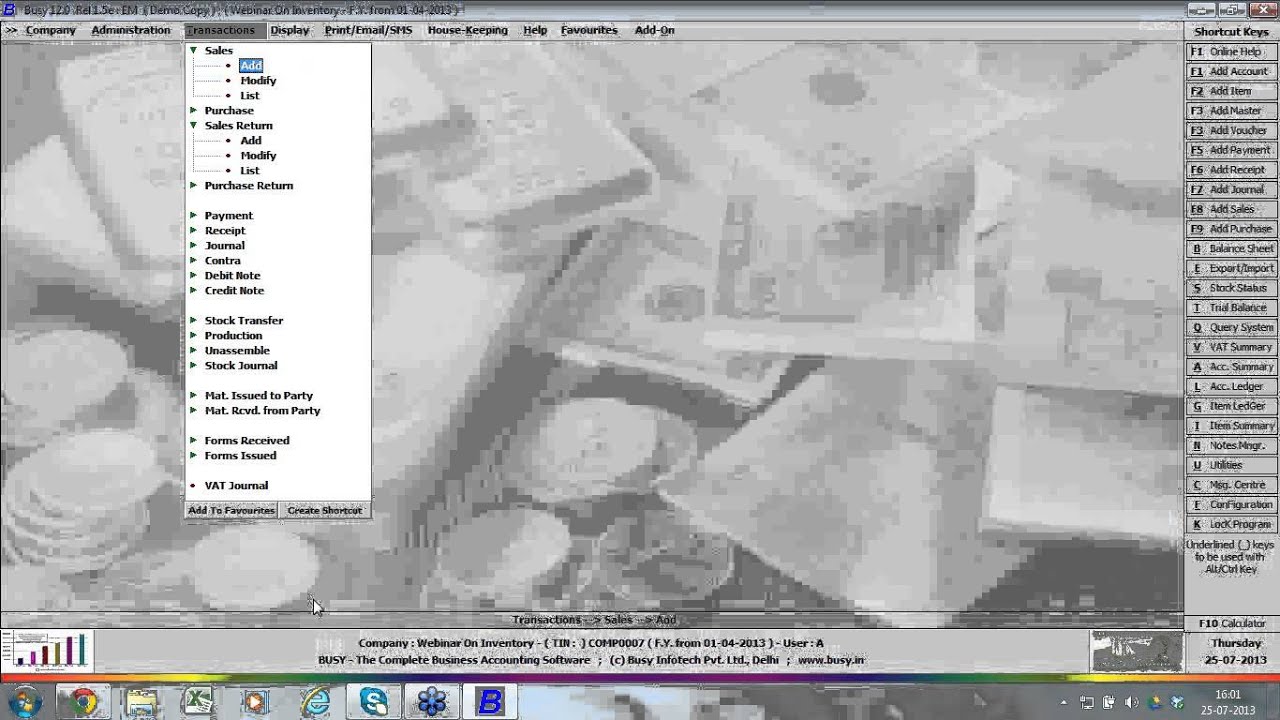Image resolution: width=1280 pixels, height=720 pixels.
Task: Click the F3 Add Voucher shortcut
Action: tap(1231, 130)
